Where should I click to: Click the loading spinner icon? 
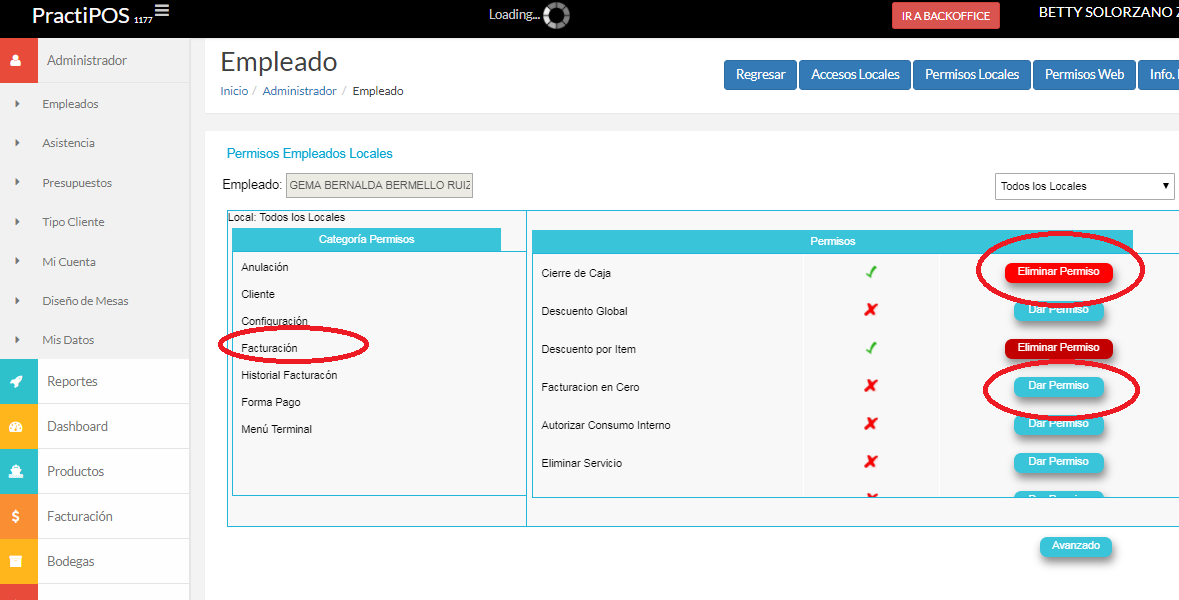point(556,14)
